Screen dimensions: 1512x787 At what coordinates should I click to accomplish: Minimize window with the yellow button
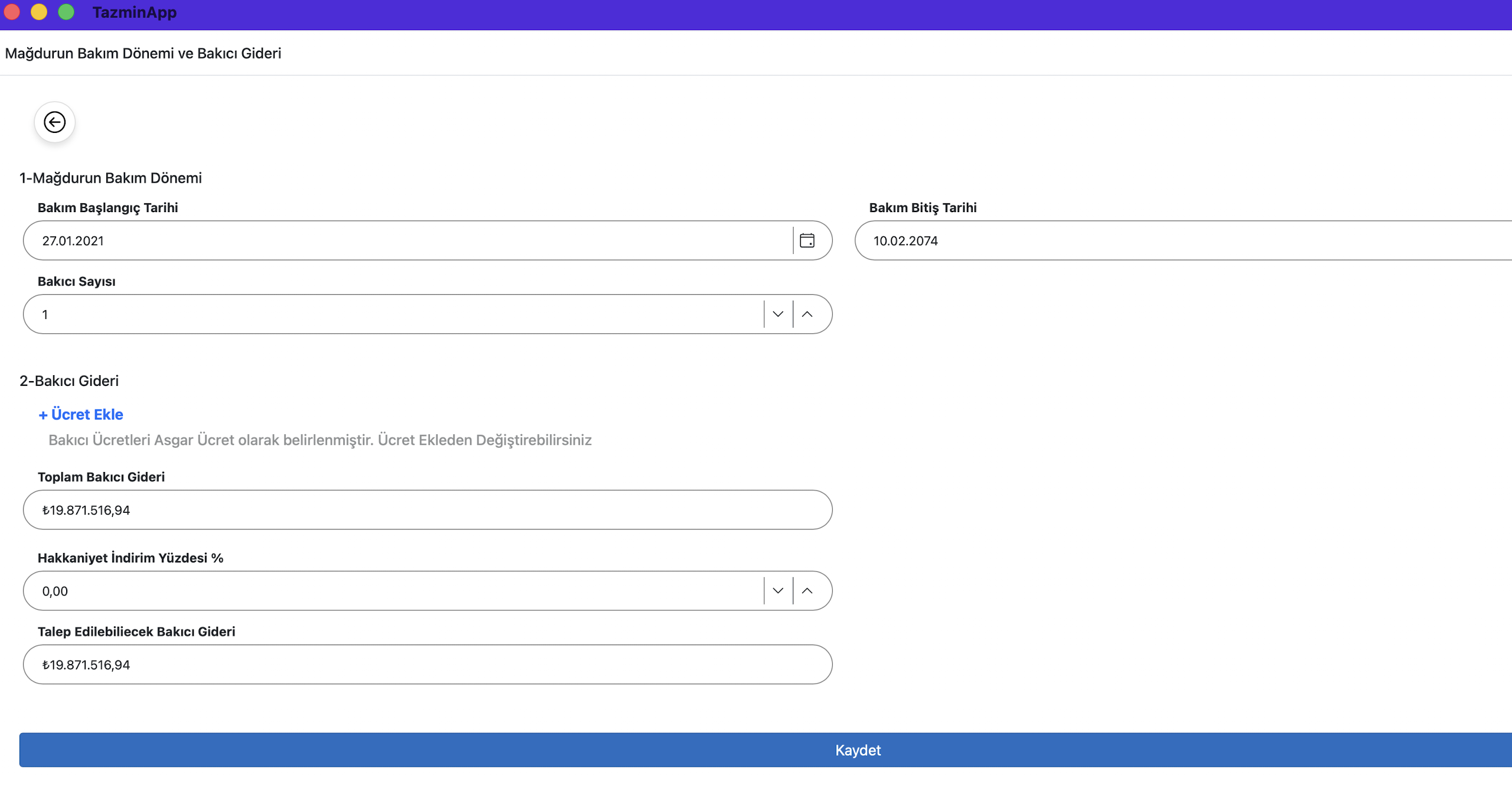[x=39, y=12]
